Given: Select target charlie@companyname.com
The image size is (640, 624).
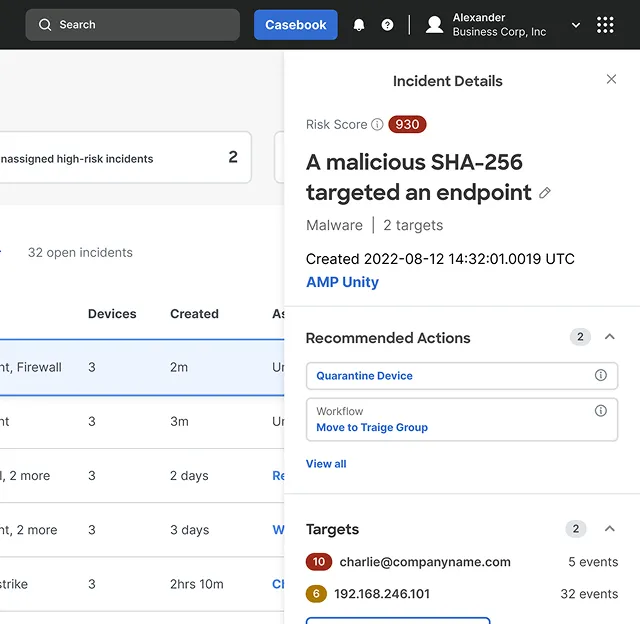Looking at the screenshot, I should pyautogui.click(x=425, y=562).
